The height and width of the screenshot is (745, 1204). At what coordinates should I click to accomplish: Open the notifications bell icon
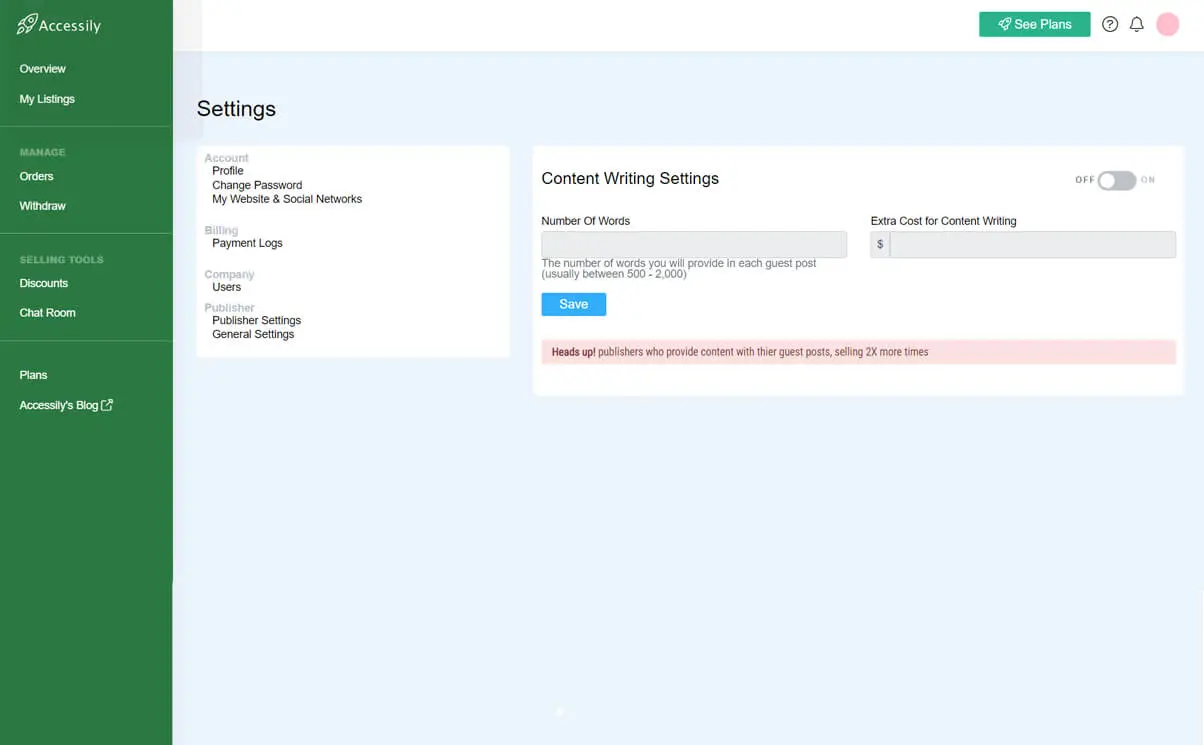[x=1137, y=24]
